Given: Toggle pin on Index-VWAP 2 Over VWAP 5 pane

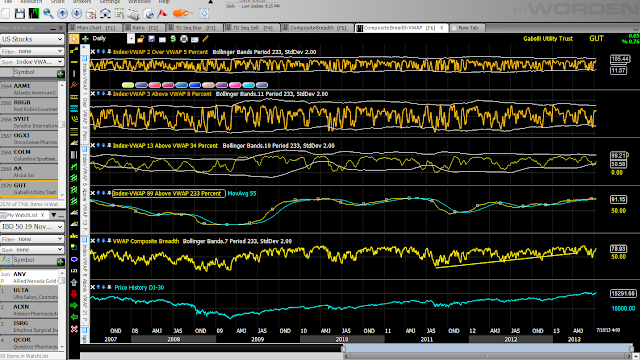Looking at the screenshot, I should (x=109, y=52).
